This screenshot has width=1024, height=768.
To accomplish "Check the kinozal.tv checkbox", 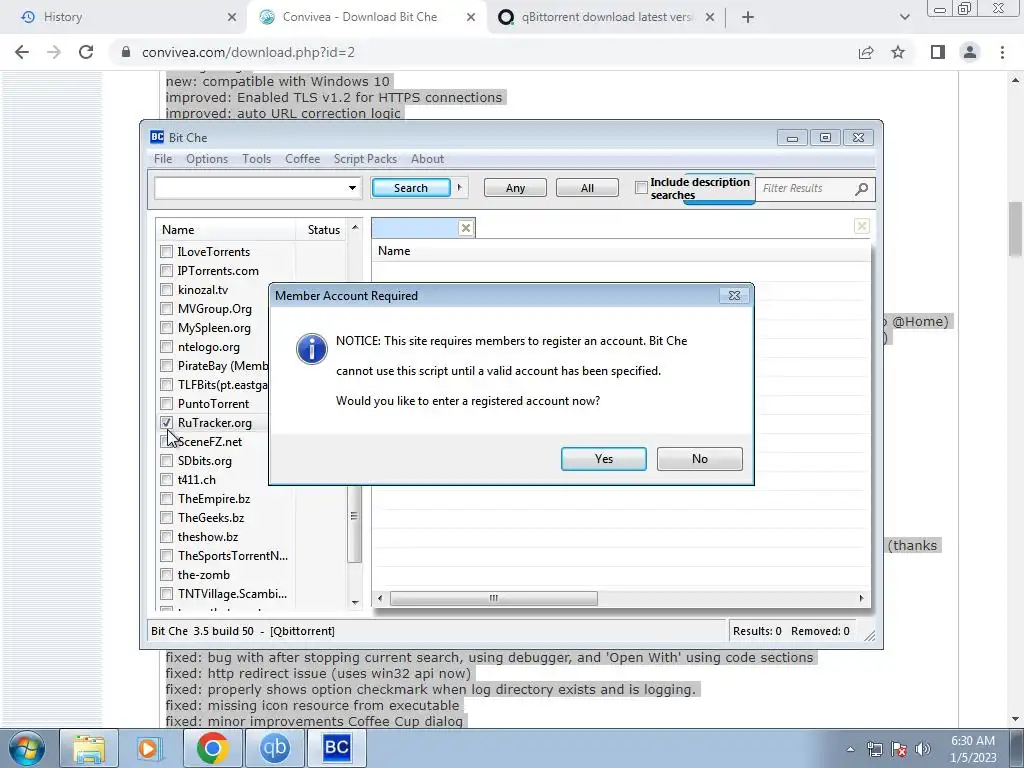I will pos(167,289).
